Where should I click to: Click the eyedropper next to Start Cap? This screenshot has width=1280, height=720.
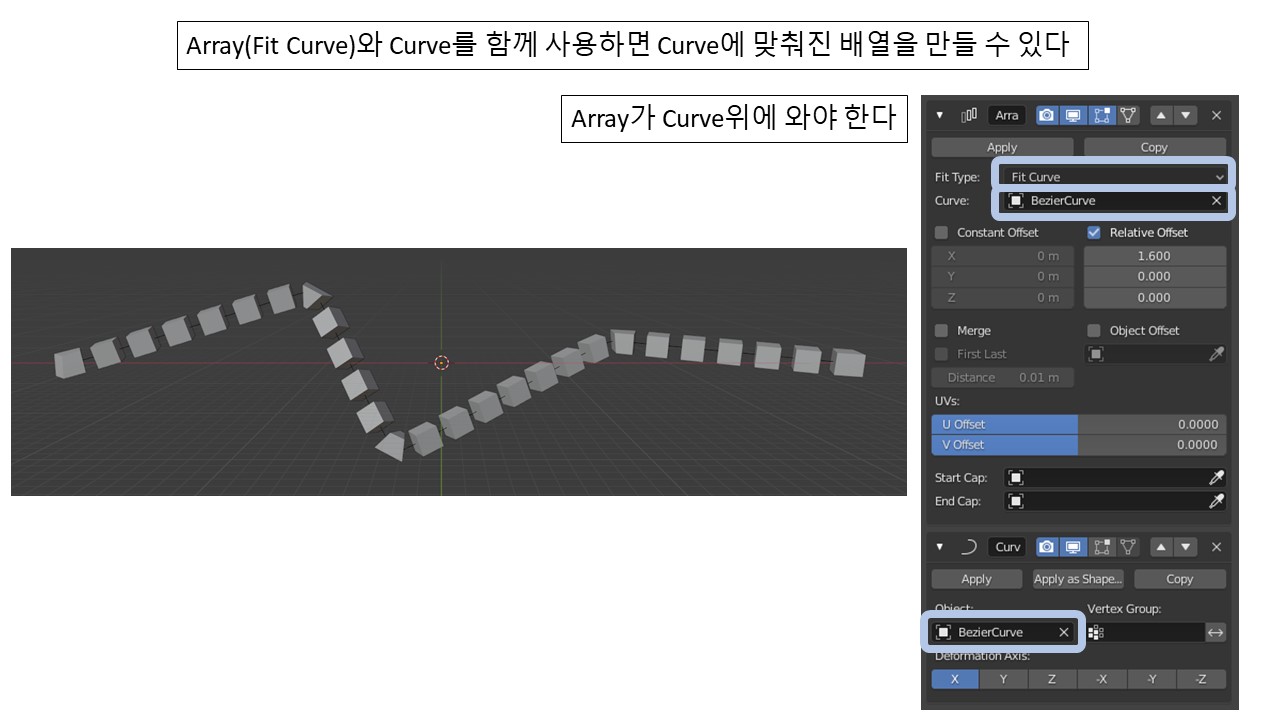pyautogui.click(x=1215, y=477)
